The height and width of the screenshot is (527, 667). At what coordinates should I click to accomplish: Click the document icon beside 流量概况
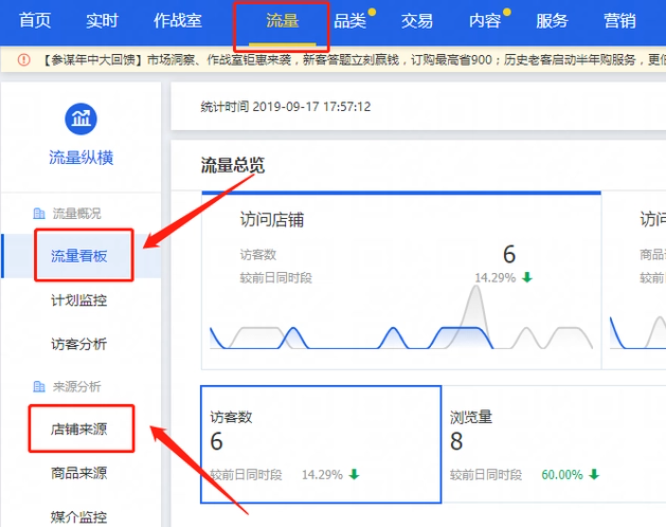tap(38, 213)
